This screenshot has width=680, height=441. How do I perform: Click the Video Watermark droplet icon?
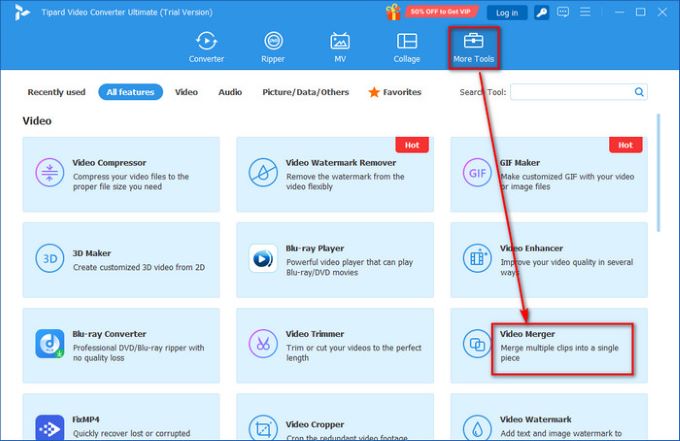tap(477, 428)
